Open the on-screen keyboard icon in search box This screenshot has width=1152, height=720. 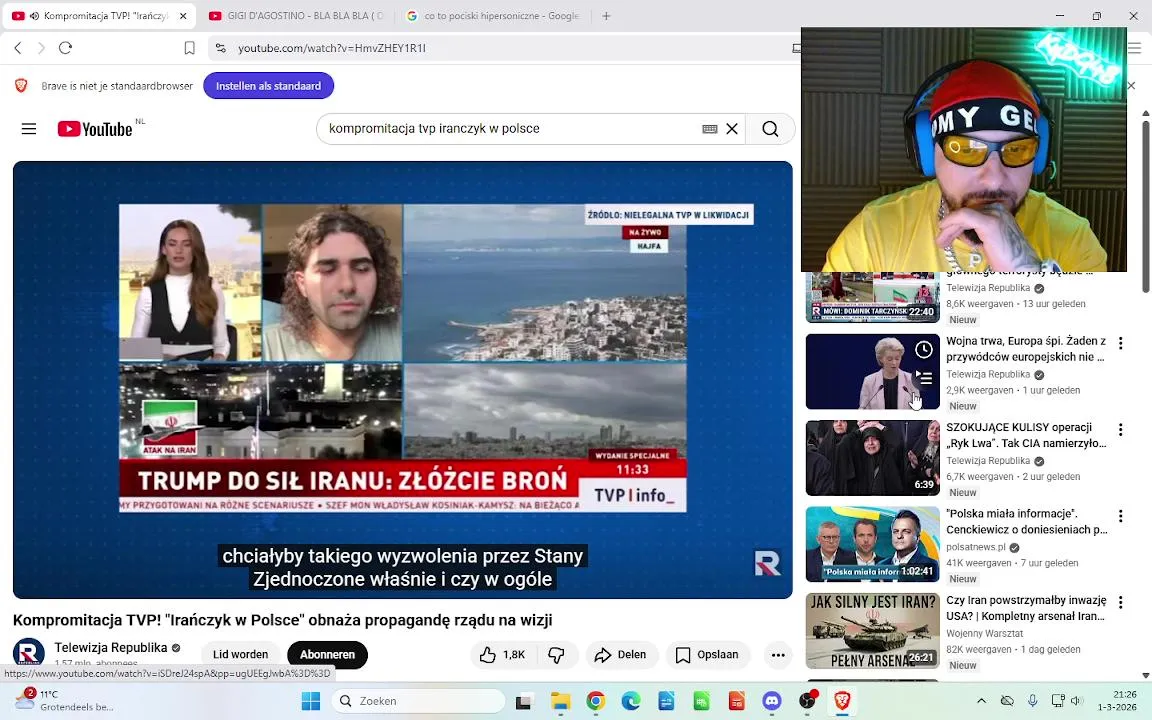click(x=710, y=129)
